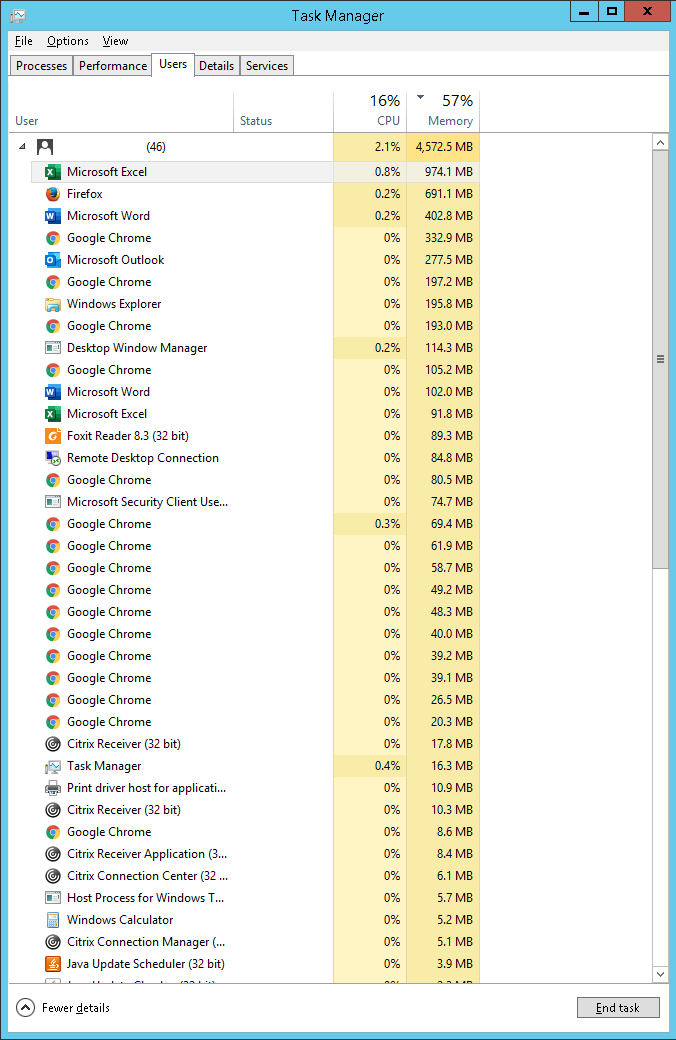The image size is (676, 1040).
Task: Select Chrome row using 193.0 MB
Action: 255,326
